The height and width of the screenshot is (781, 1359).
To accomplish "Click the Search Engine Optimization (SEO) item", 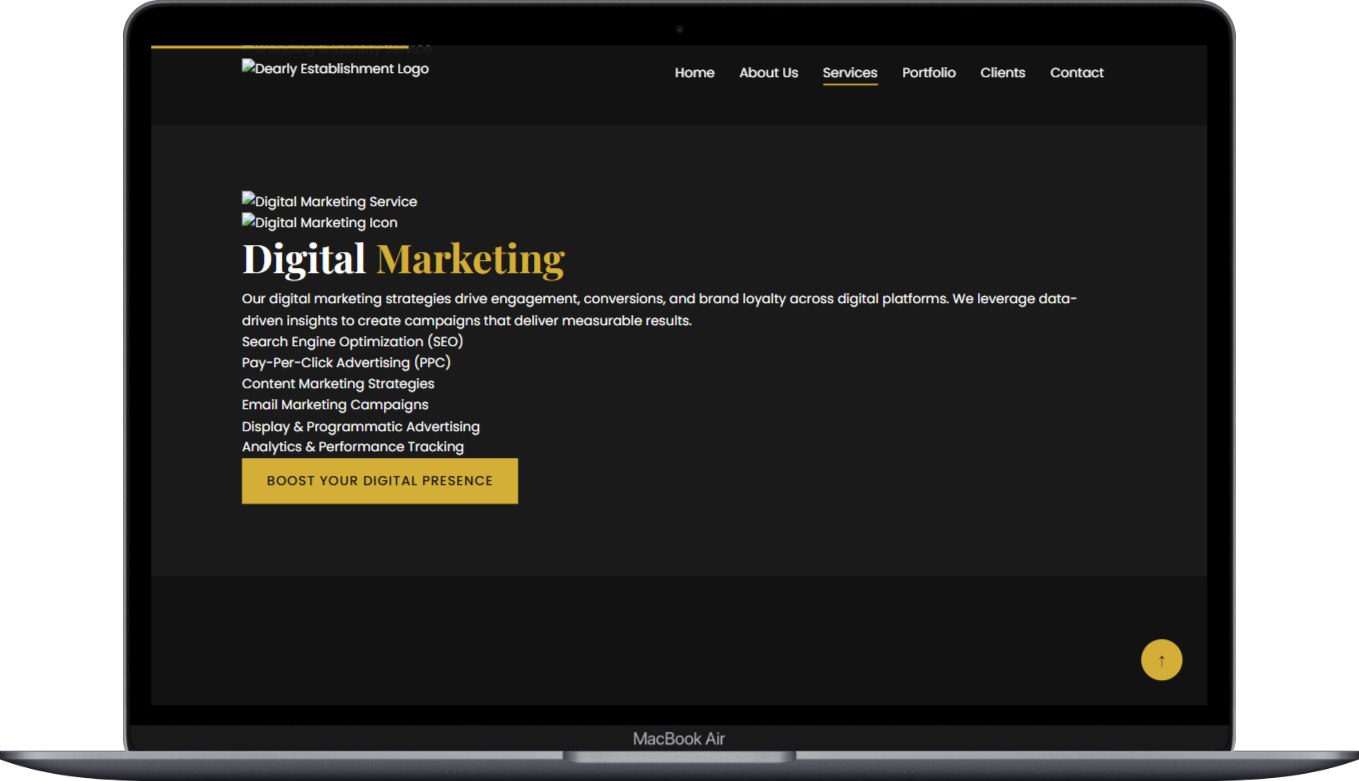I will [352, 342].
